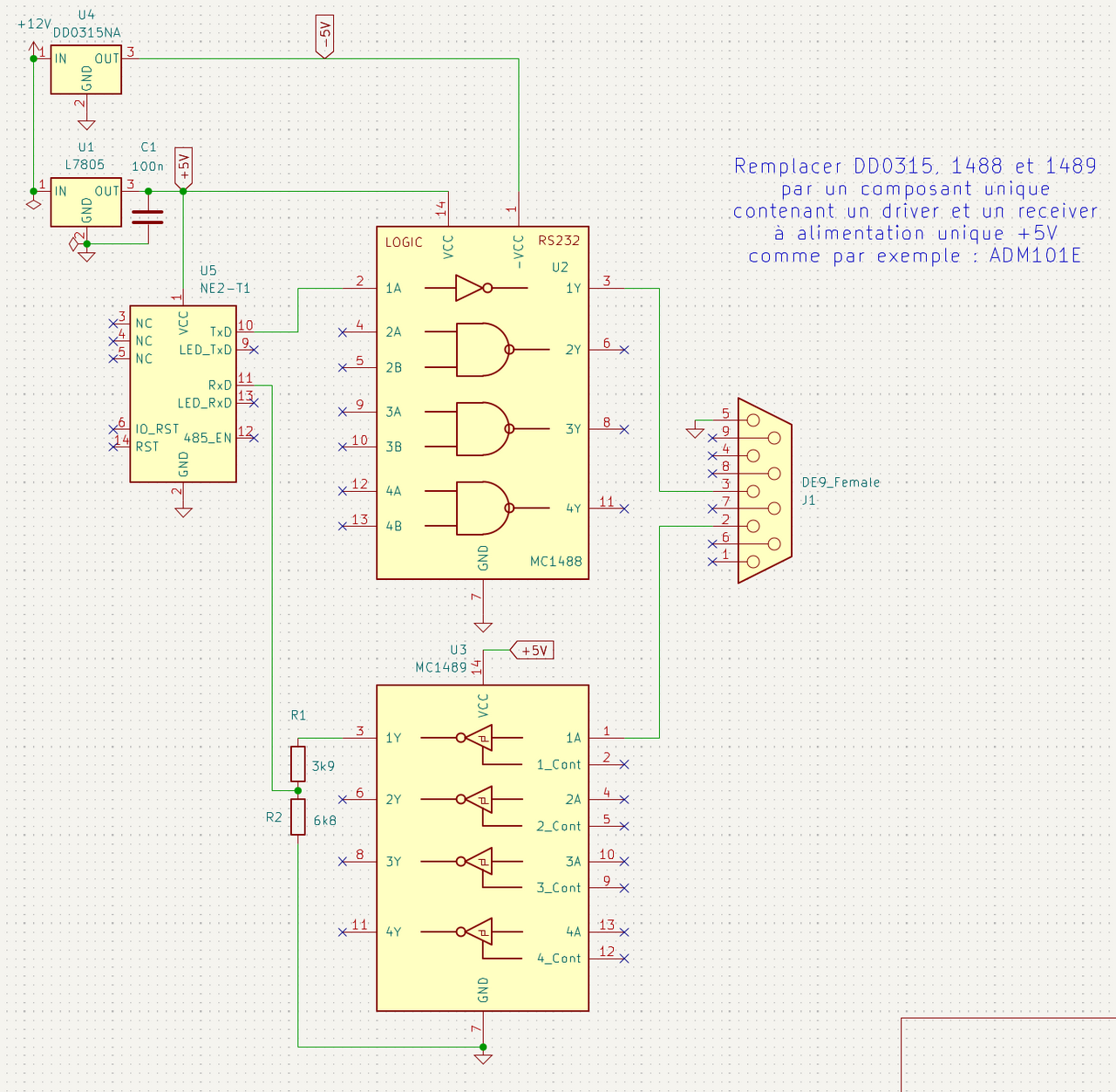Click the NE2-T1 value label
The width and height of the screenshot is (1116, 1092).
click(x=225, y=288)
